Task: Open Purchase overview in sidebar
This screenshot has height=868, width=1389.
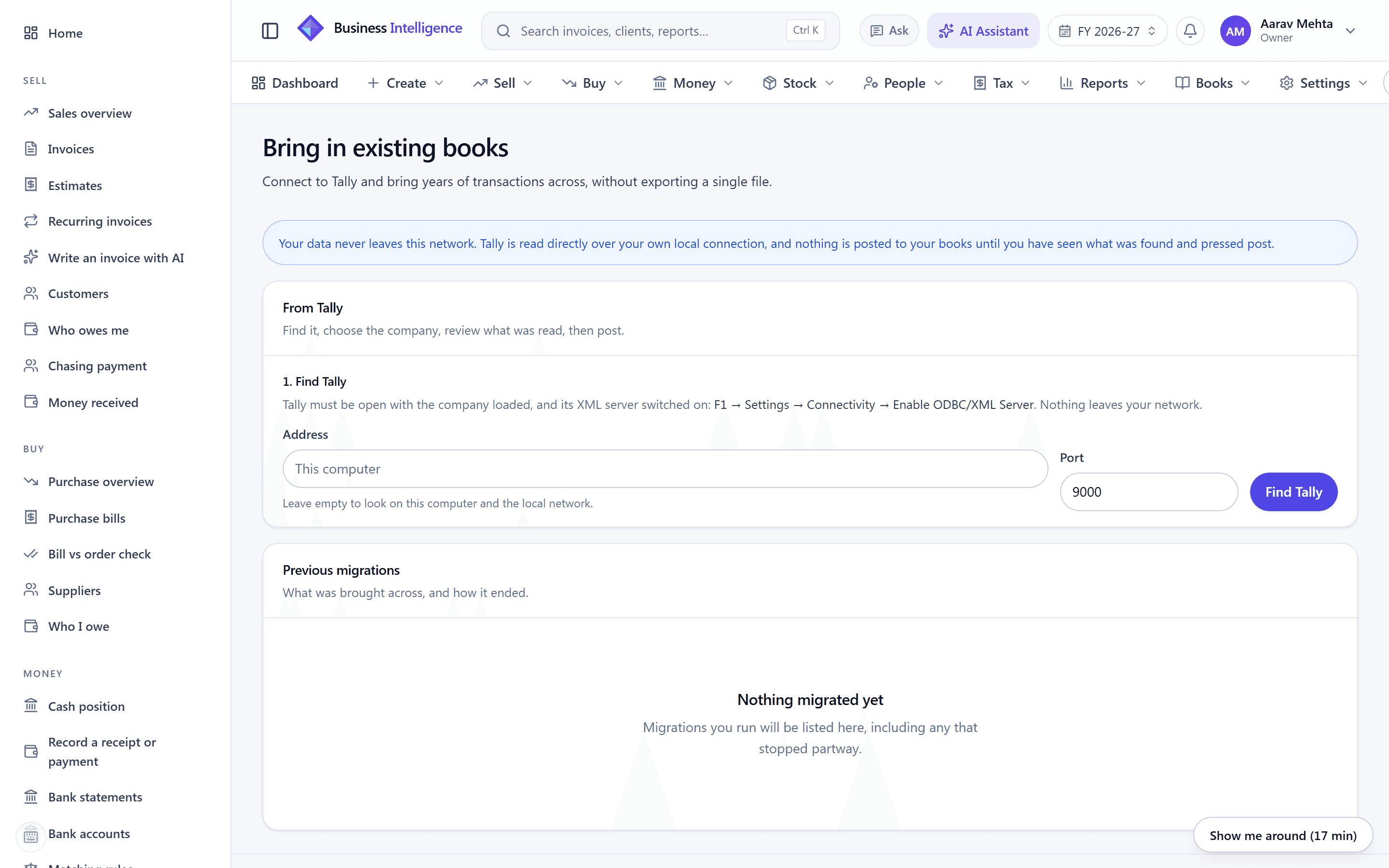Action: click(x=115, y=482)
